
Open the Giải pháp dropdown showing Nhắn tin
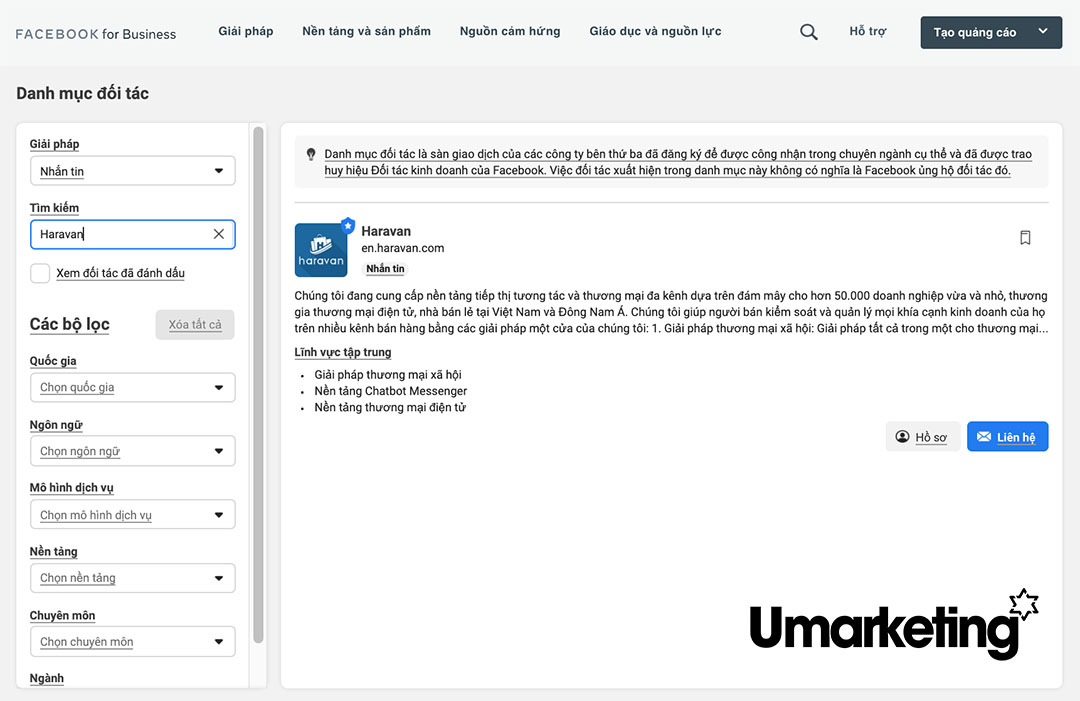tap(132, 171)
